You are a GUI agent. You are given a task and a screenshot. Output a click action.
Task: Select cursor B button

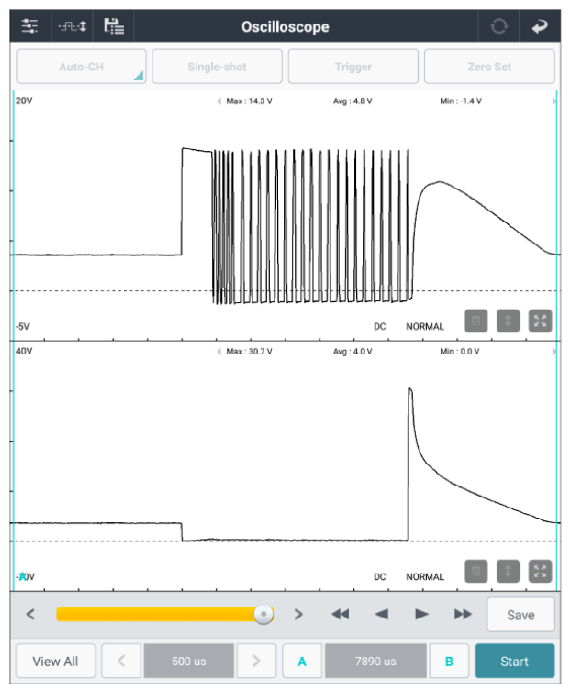click(x=449, y=661)
